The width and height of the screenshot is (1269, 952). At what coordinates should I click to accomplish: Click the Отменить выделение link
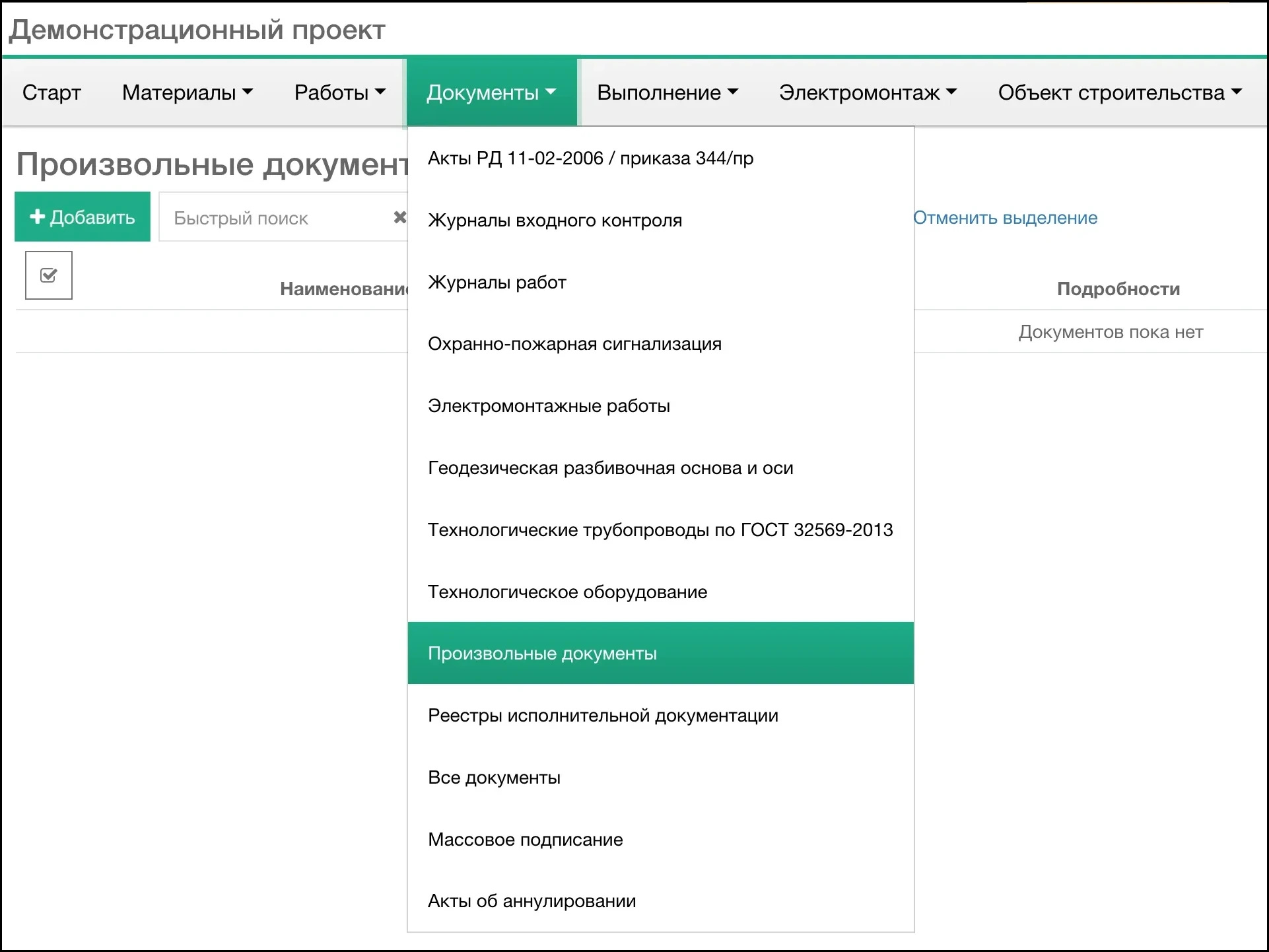pos(1005,218)
